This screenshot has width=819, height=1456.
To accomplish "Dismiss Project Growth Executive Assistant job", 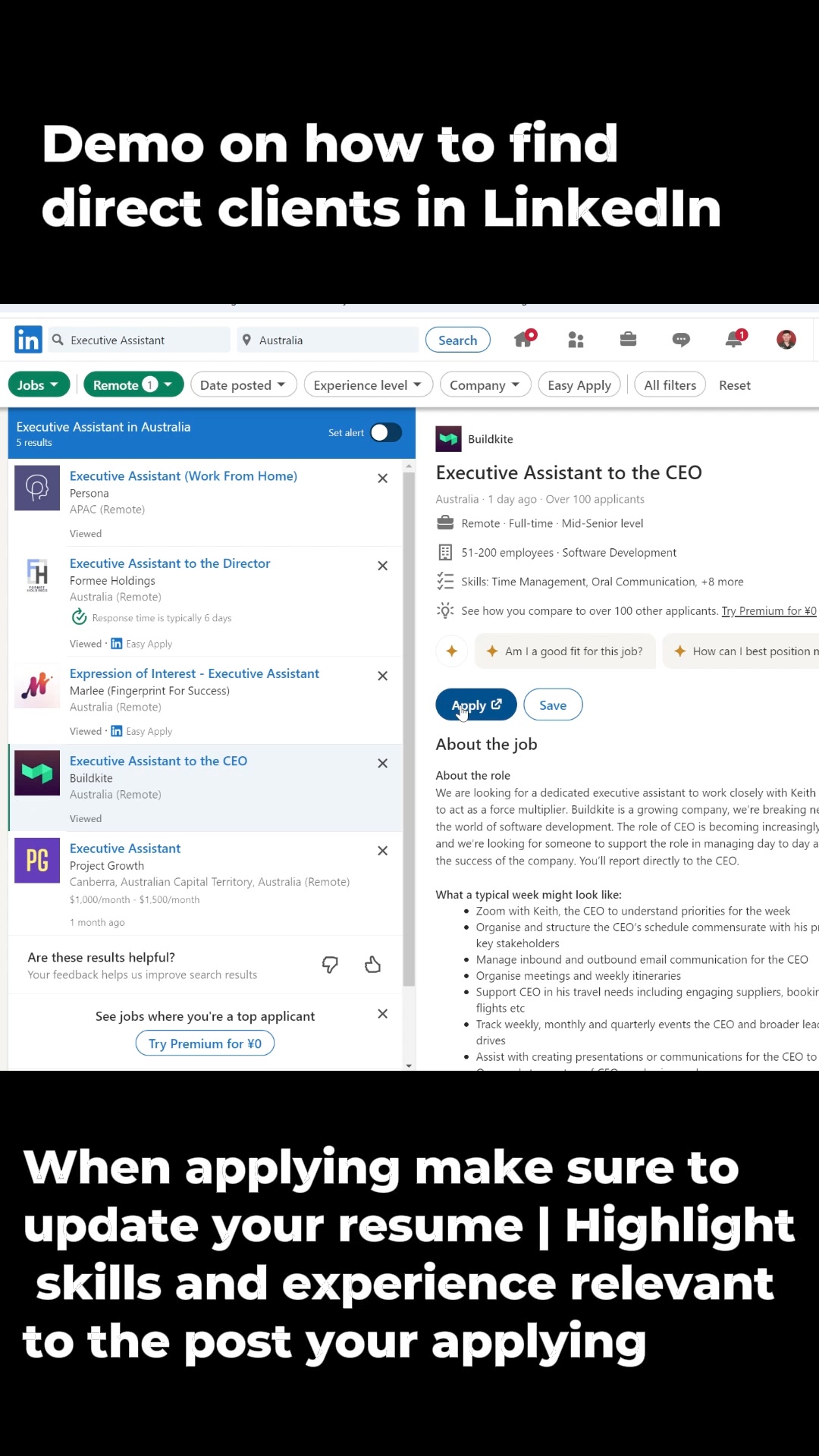I will 383,851.
